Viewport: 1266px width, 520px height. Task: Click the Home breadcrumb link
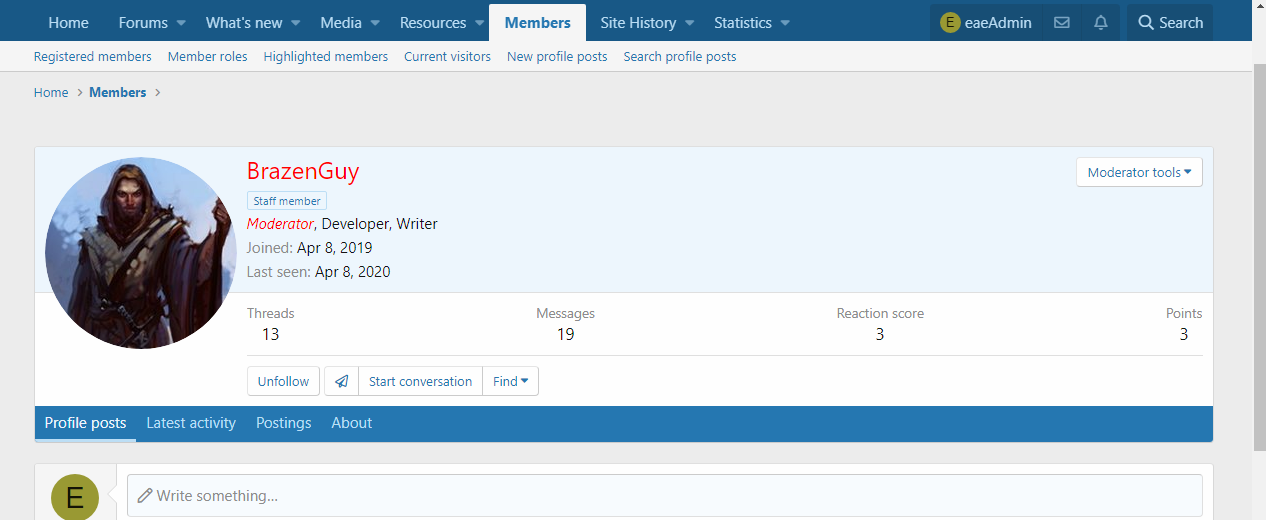tap(51, 92)
